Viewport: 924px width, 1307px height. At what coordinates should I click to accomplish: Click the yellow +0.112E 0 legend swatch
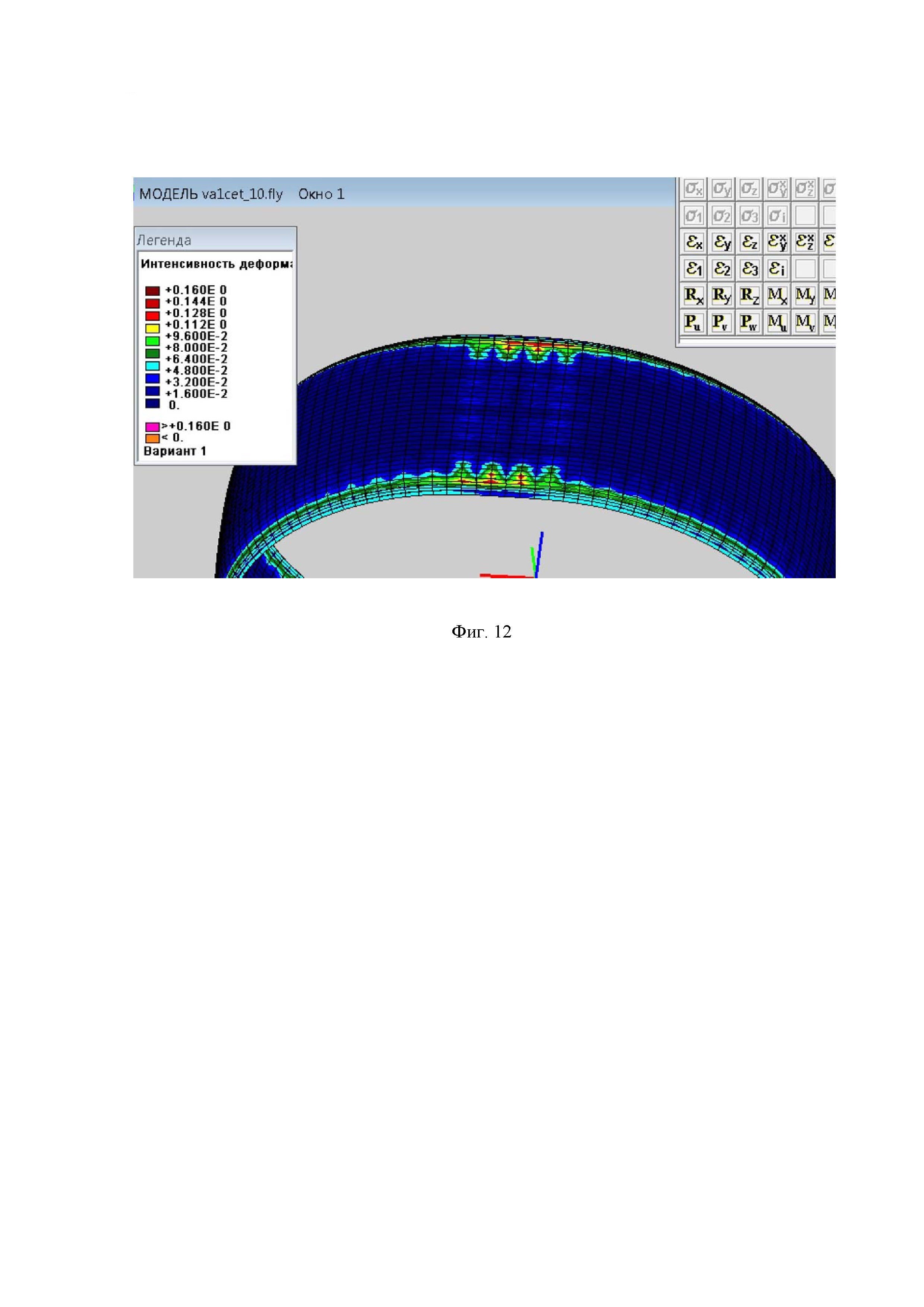[152, 329]
